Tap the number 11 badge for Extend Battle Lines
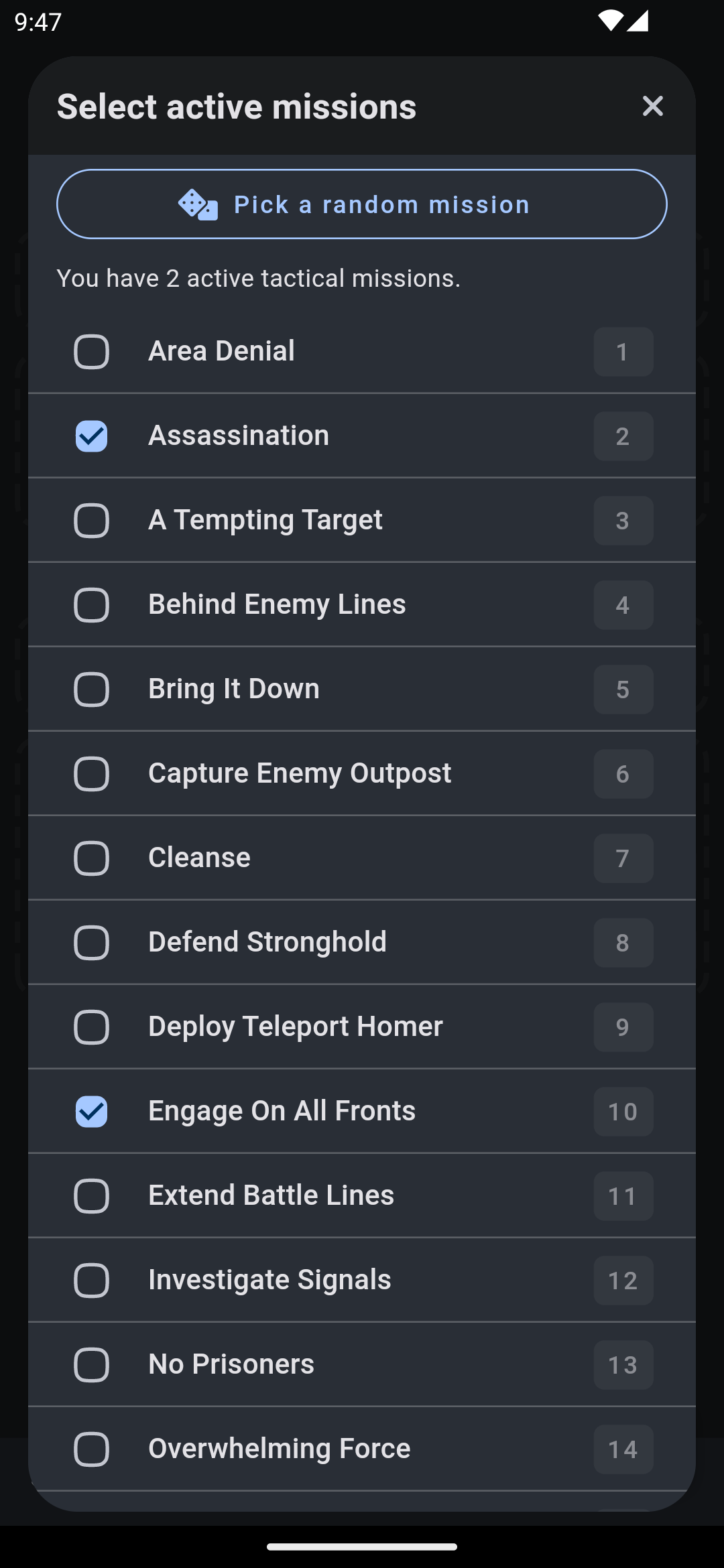 pyautogui.click(x=623, y=1196)
